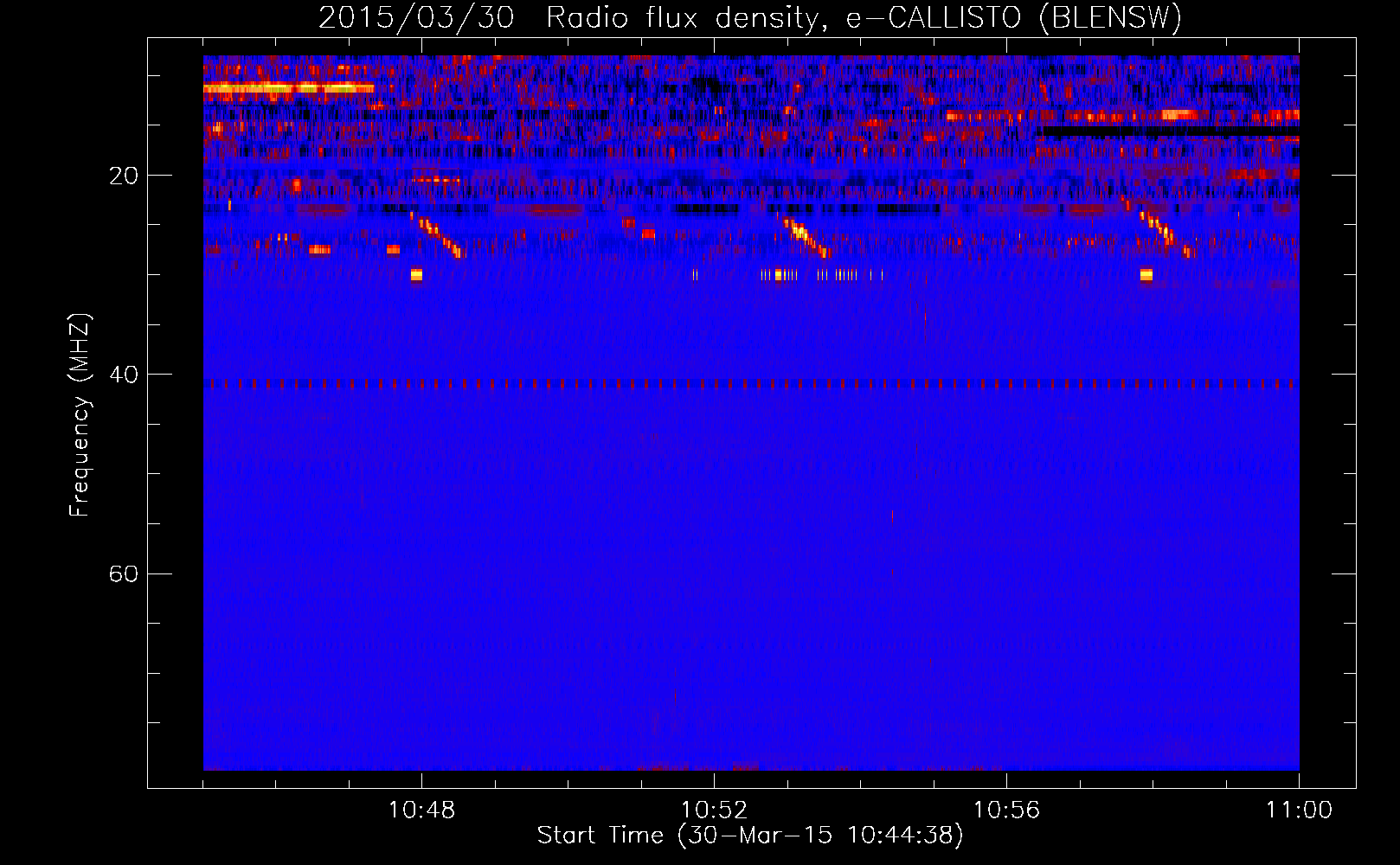Click the drifting burst streak just after 10:48

438,234
